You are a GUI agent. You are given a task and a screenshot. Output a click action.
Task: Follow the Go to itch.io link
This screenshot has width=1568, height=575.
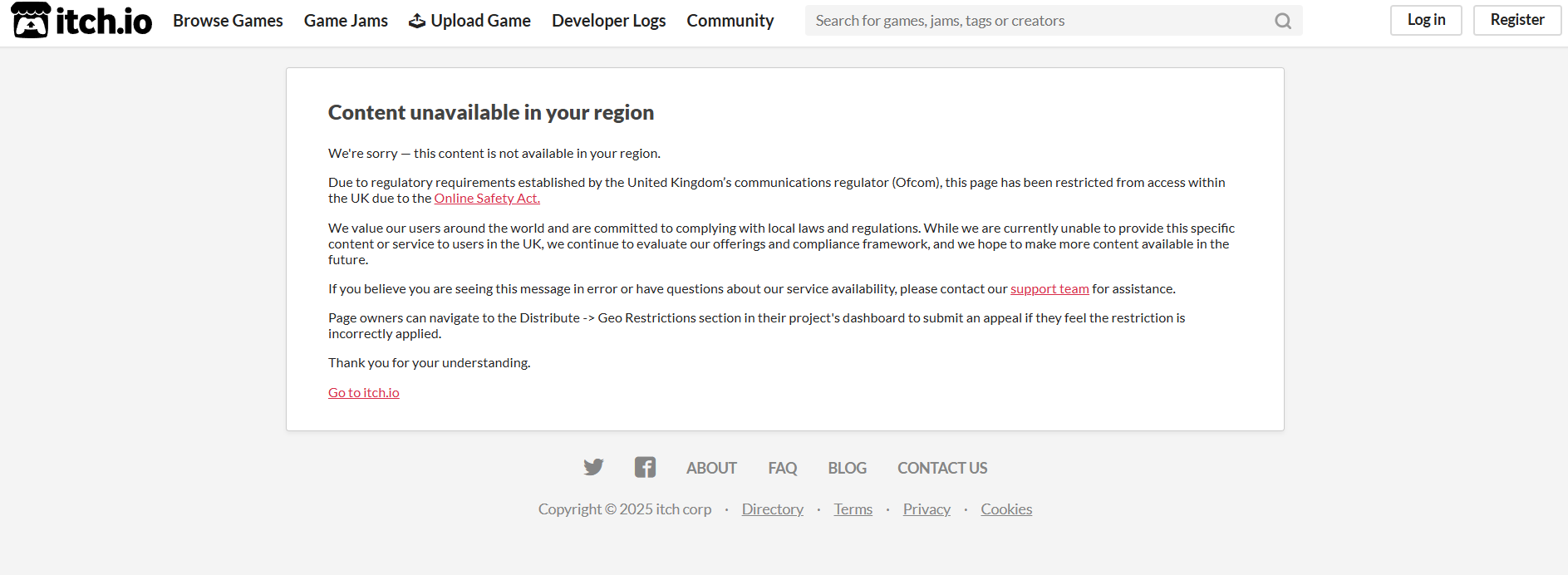pos(364,393)
